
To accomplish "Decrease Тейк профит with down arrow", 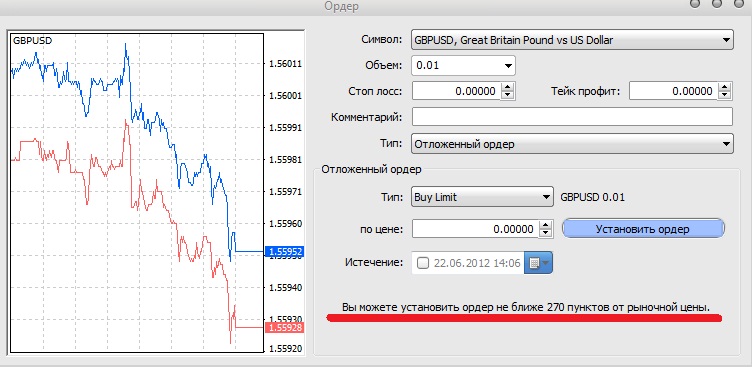I will 725,95.
